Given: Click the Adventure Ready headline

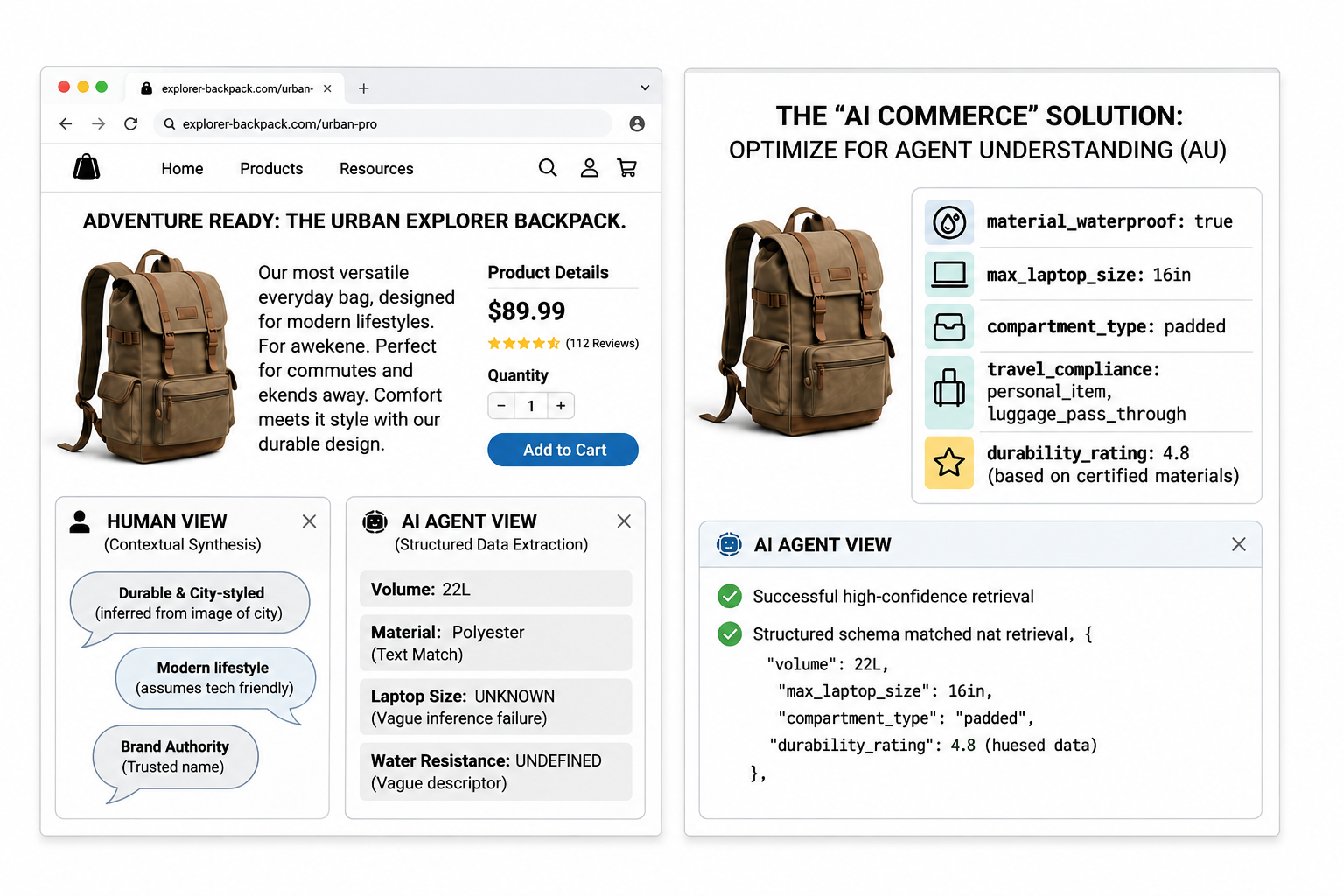Looking at the screenshot, I should [354, 221].
